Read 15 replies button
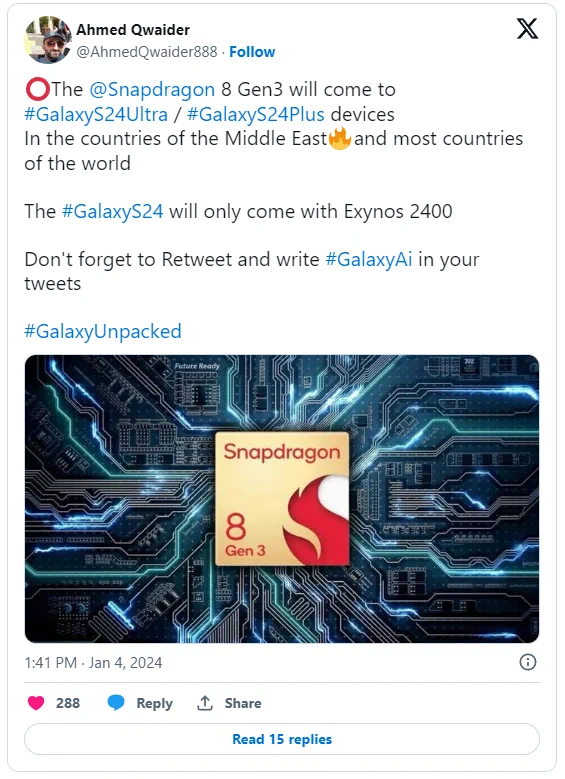The height and width of the screenshot is (779, 565). point(282,739)
